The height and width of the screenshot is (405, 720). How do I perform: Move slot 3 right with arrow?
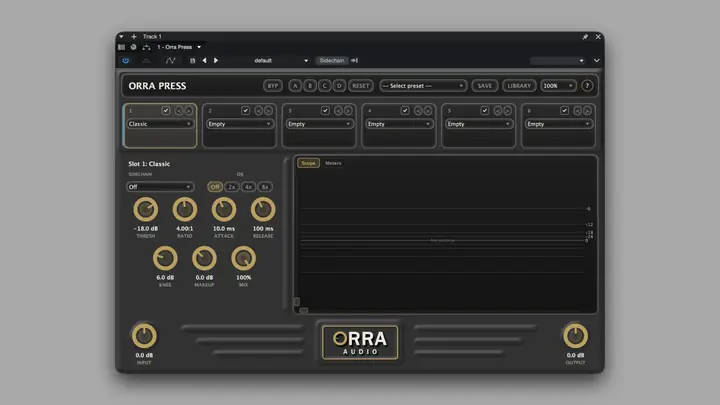pos(348,111)
